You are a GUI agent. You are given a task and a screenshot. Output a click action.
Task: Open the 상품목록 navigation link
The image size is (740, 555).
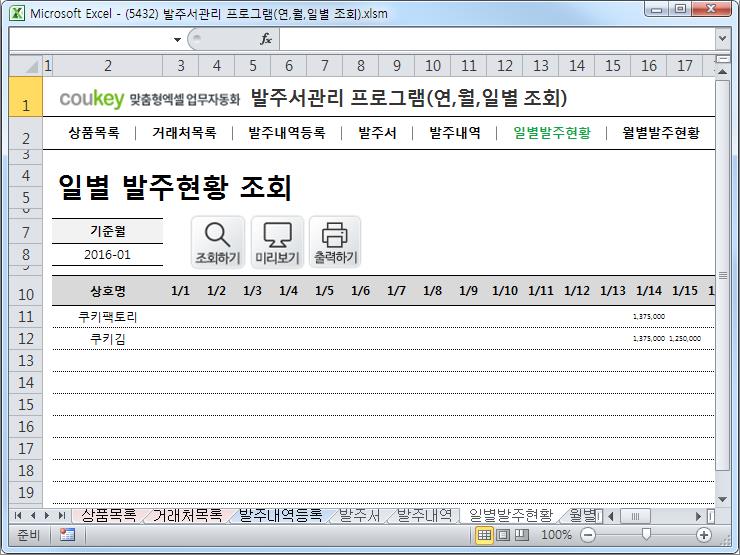click(x=94, y=133)
